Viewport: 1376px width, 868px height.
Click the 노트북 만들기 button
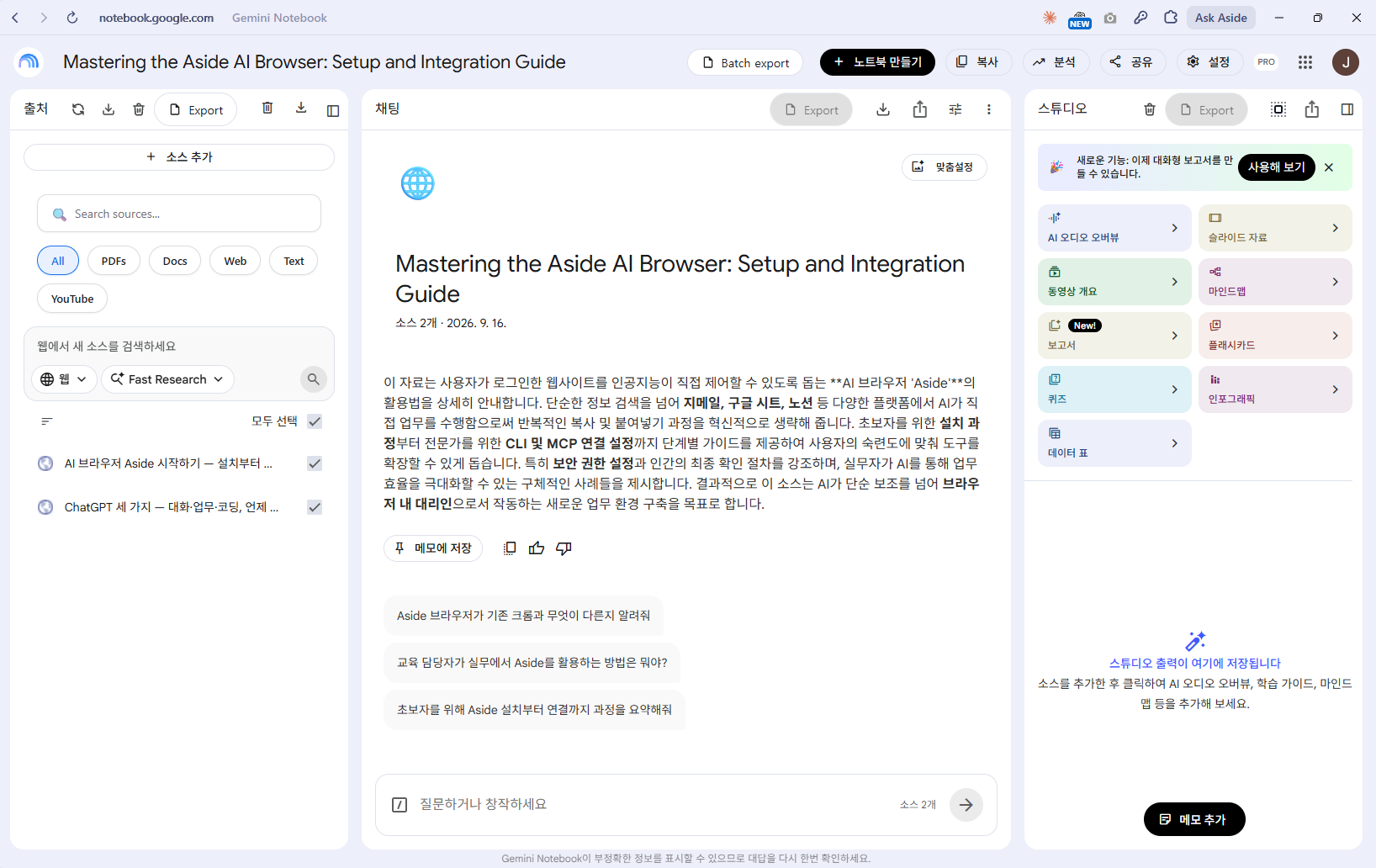pyautogui.click(x=877, y=62)
